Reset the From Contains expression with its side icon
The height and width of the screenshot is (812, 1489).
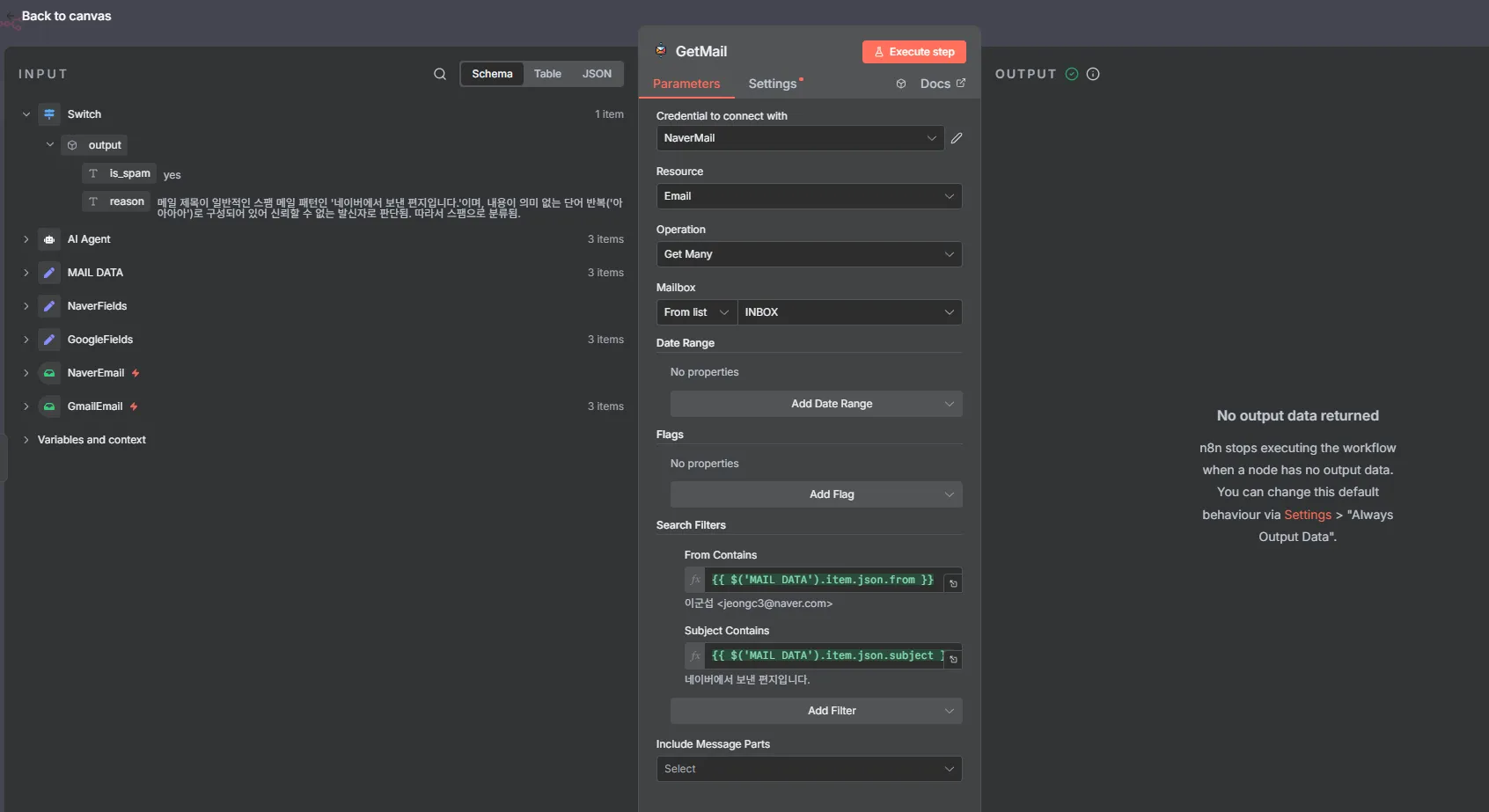pyautogui.click(x=952, y=583)
